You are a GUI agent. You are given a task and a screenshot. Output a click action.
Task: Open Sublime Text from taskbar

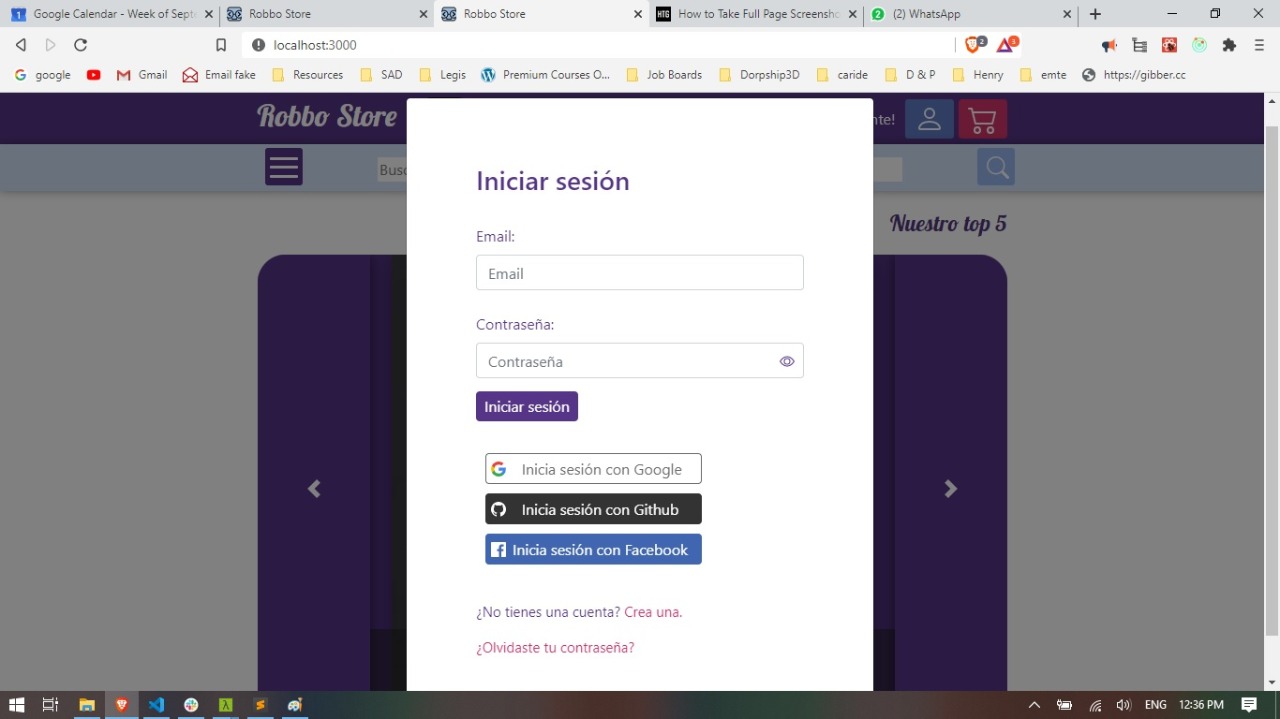pos(260,705)
